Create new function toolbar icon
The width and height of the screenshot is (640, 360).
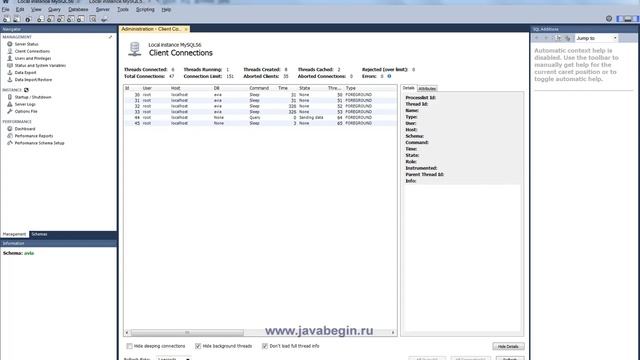point(81,19)
